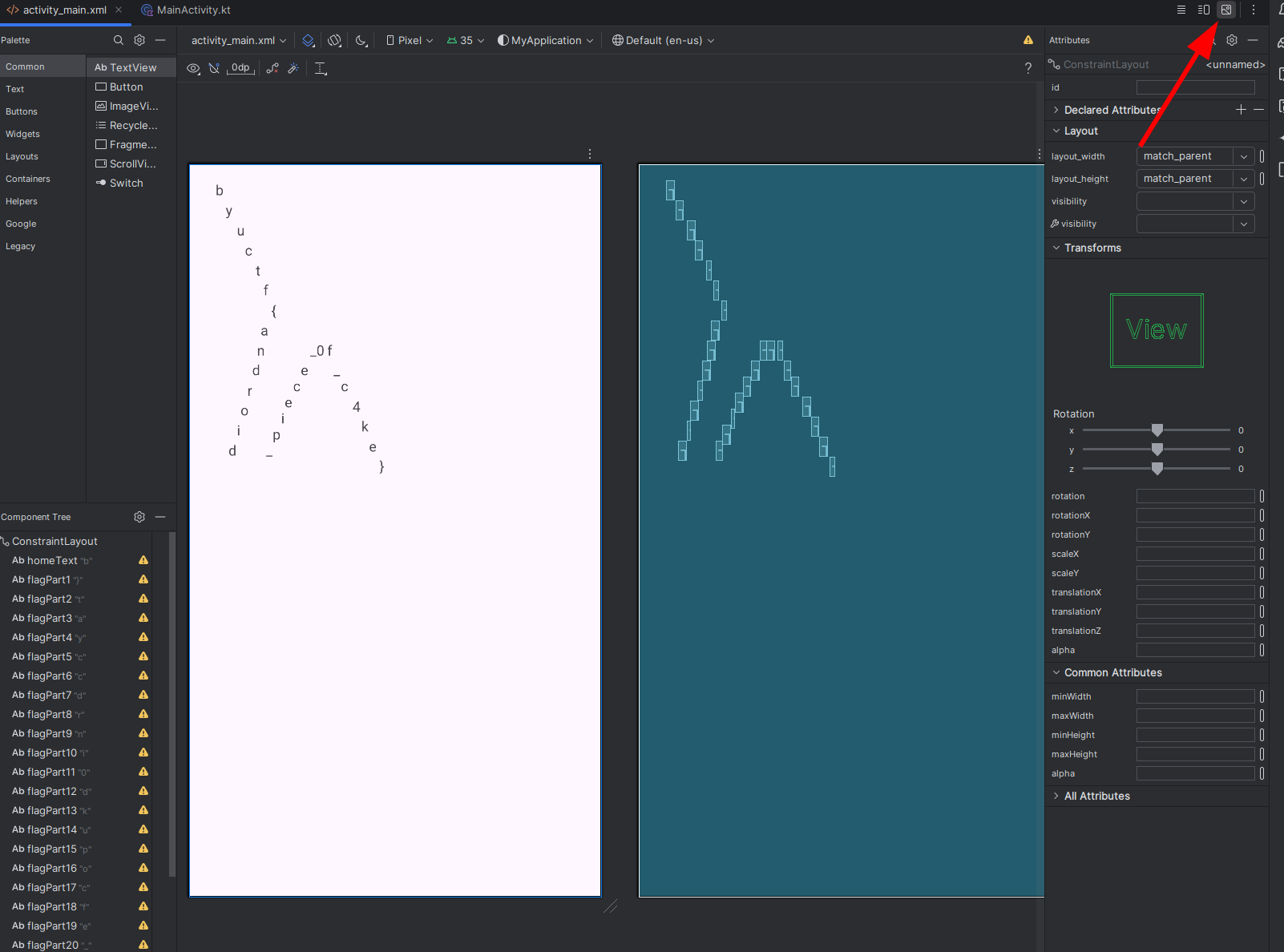Toggle the View Options eye icon

[x=193, y=68]
